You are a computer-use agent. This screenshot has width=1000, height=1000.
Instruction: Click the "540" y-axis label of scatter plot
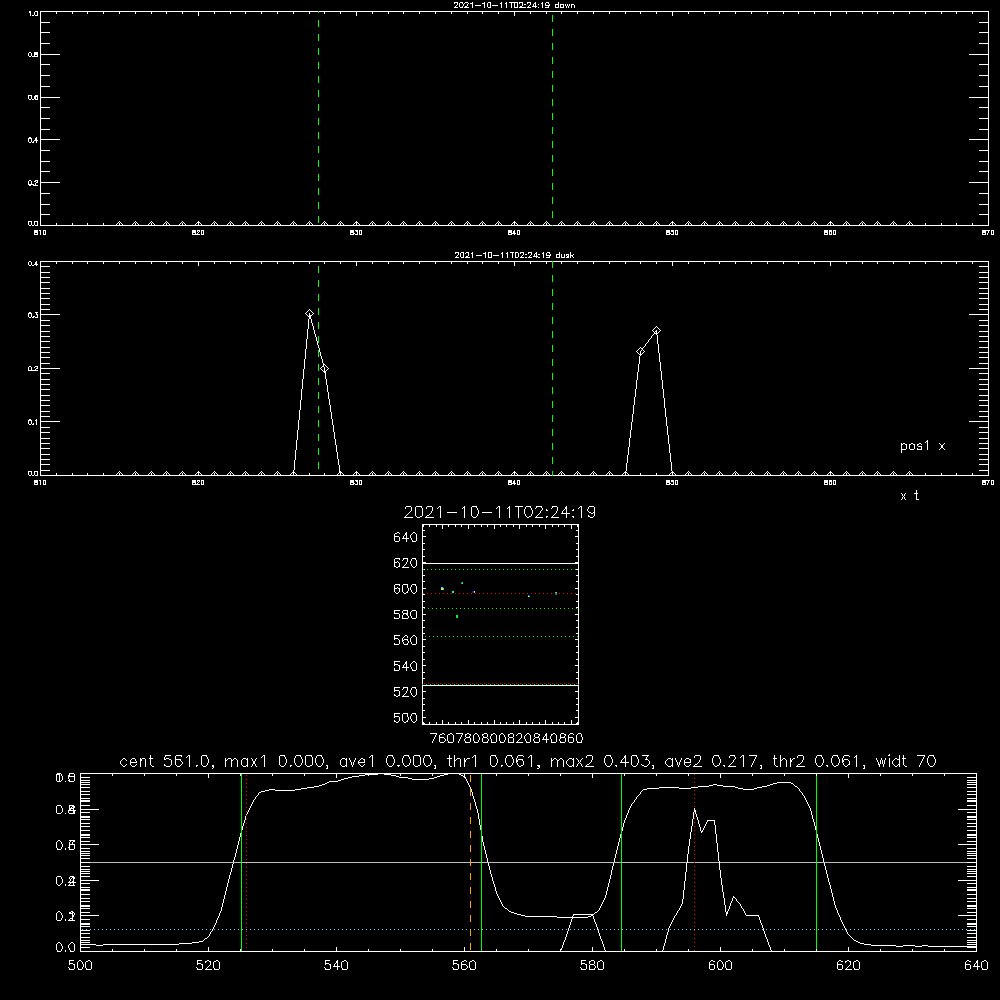coord(406,666)
